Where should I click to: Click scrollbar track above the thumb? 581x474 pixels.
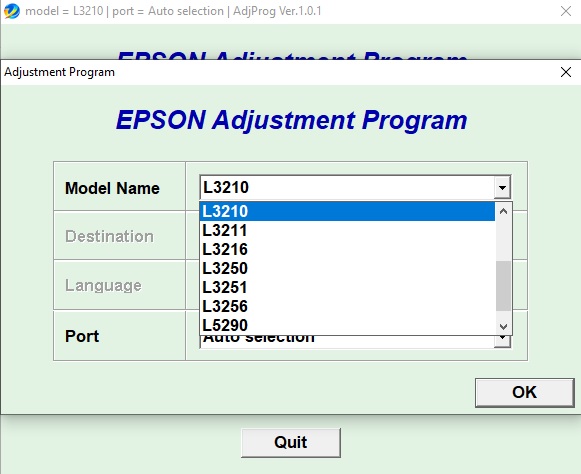503,241
